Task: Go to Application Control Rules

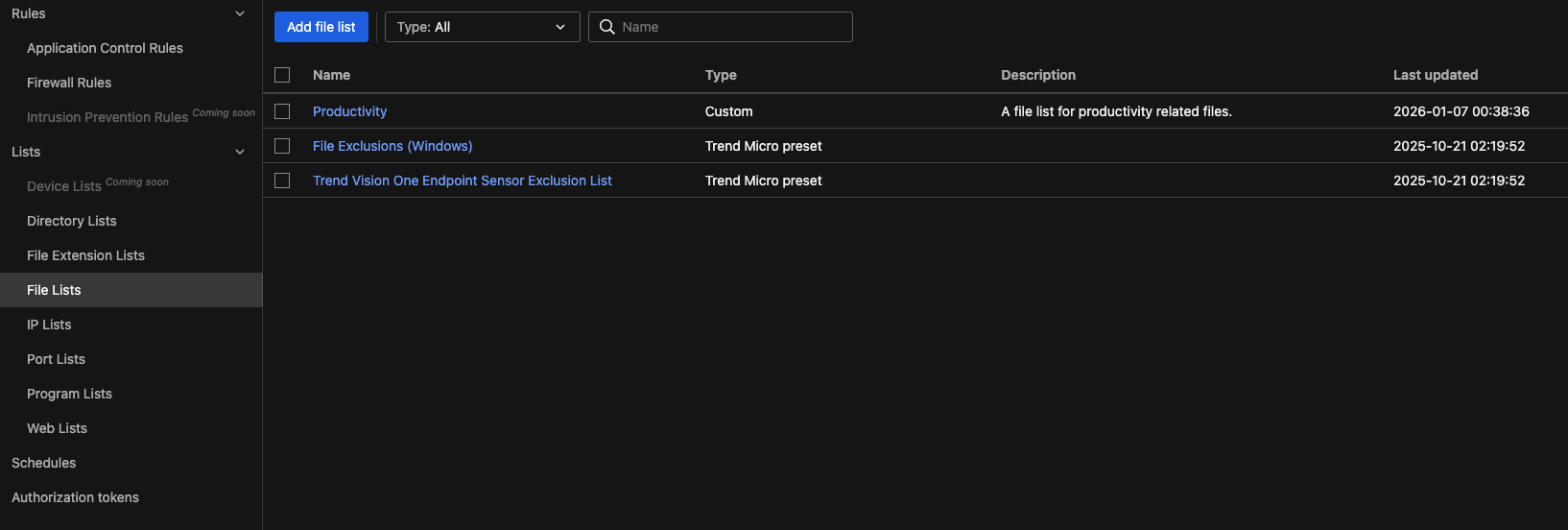Action: click(105, 48)
